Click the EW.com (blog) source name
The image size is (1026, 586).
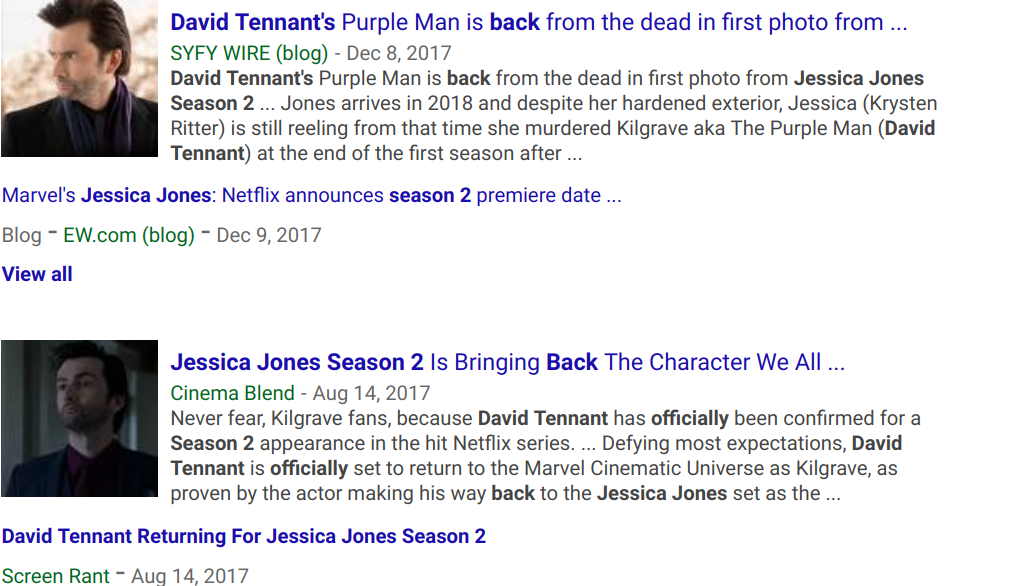point(129,236)
